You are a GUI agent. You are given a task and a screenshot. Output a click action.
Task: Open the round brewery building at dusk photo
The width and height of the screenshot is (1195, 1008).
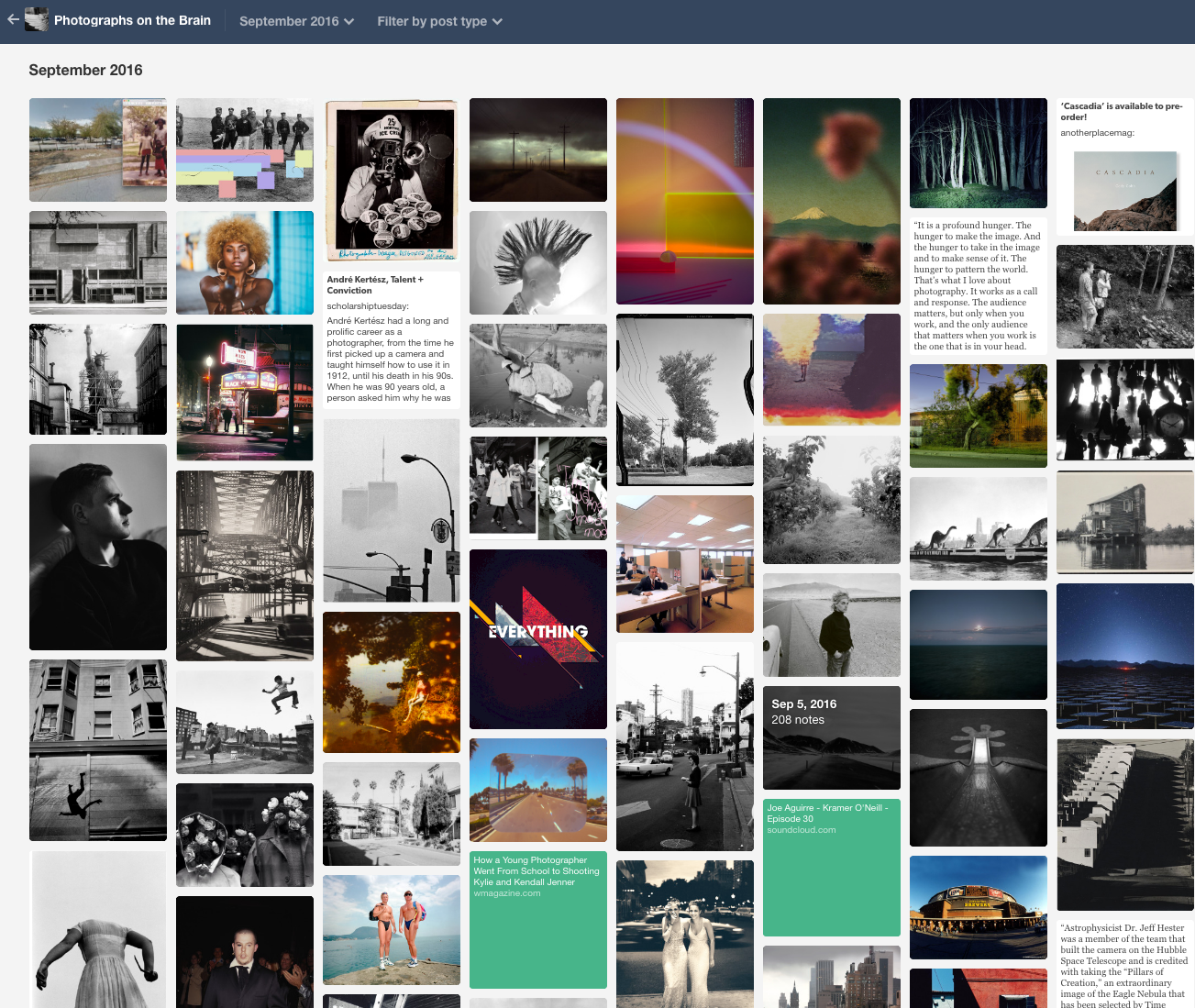(979, 907)
